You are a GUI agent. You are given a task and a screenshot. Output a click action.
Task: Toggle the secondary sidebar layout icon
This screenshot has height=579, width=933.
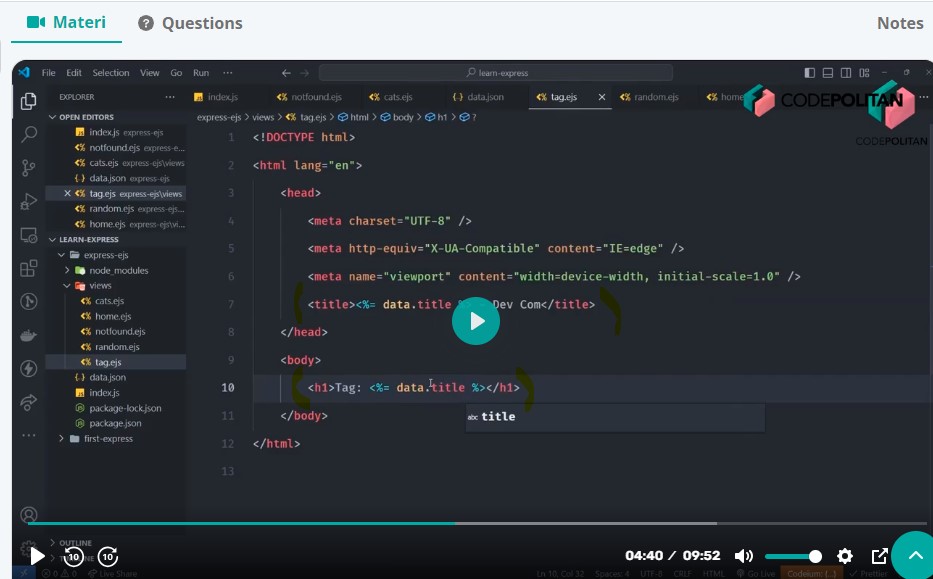click(x=846, y=73)
